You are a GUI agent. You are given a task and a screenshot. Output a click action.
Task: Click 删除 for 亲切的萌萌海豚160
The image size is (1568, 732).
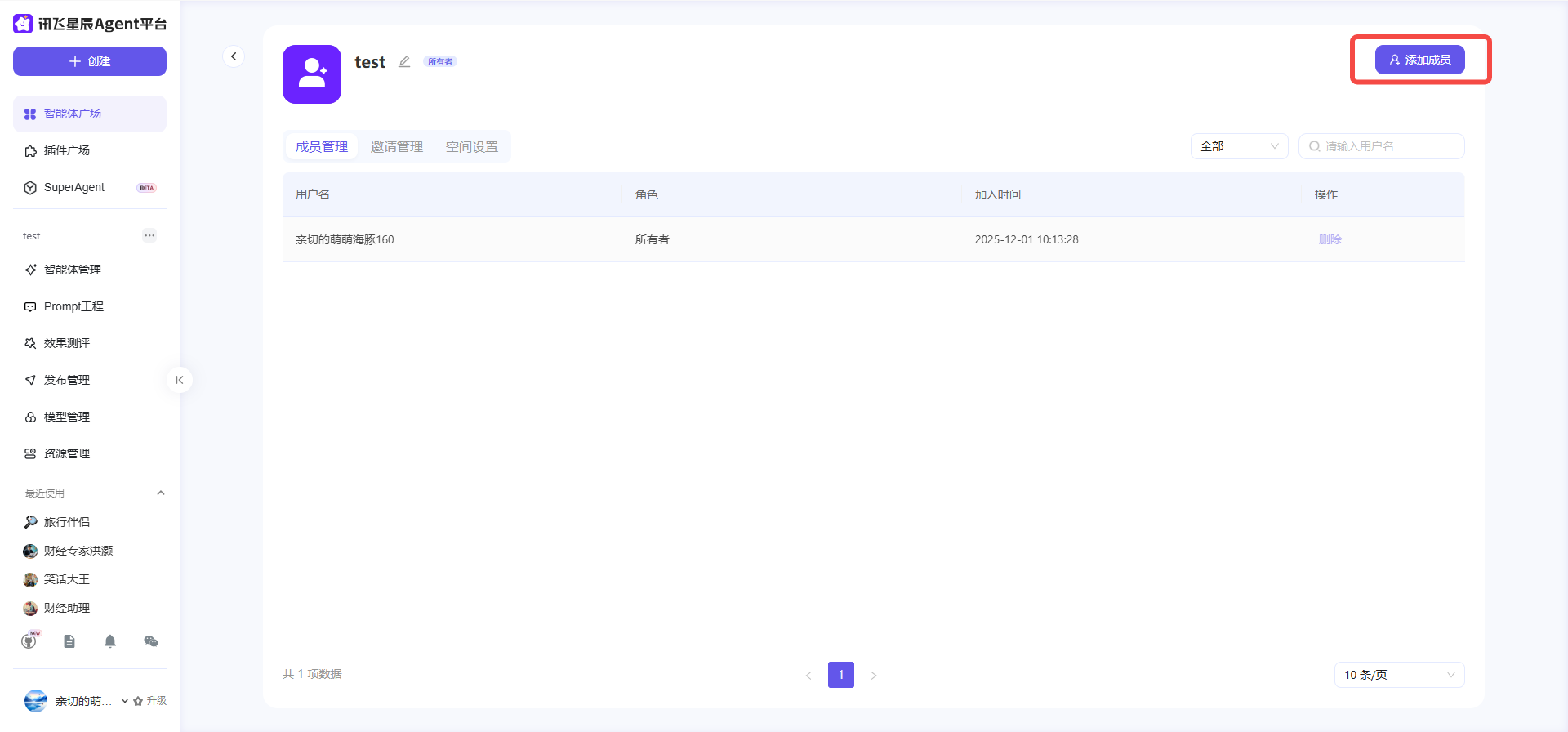(1330, 239)
